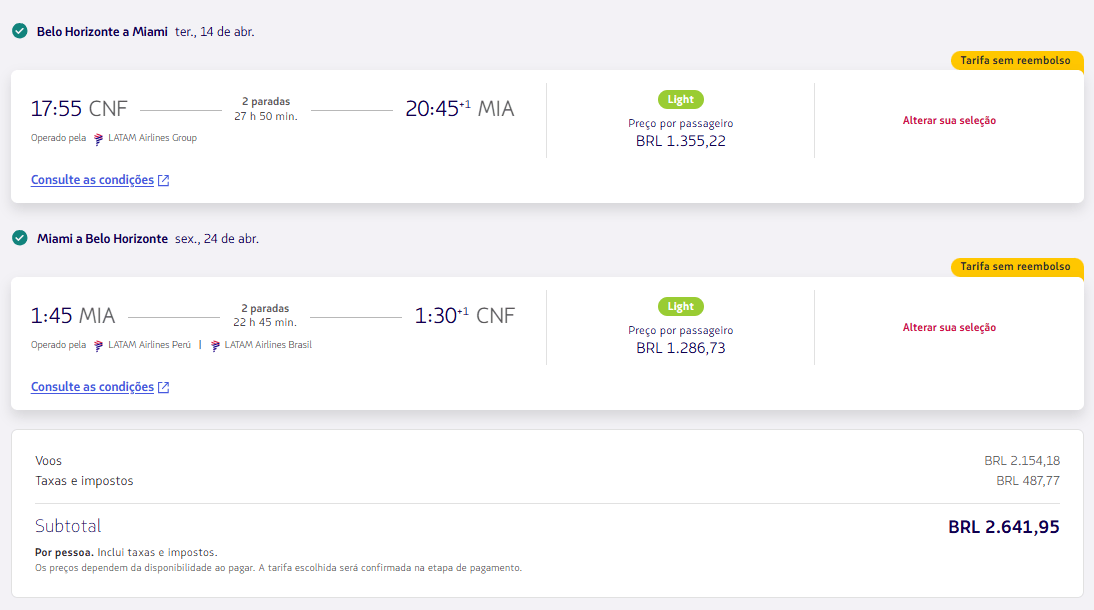Viewport: 1094px width, 610px height.
Task: Click 2 paradas info on outbound flight
Action: [266, 108]
